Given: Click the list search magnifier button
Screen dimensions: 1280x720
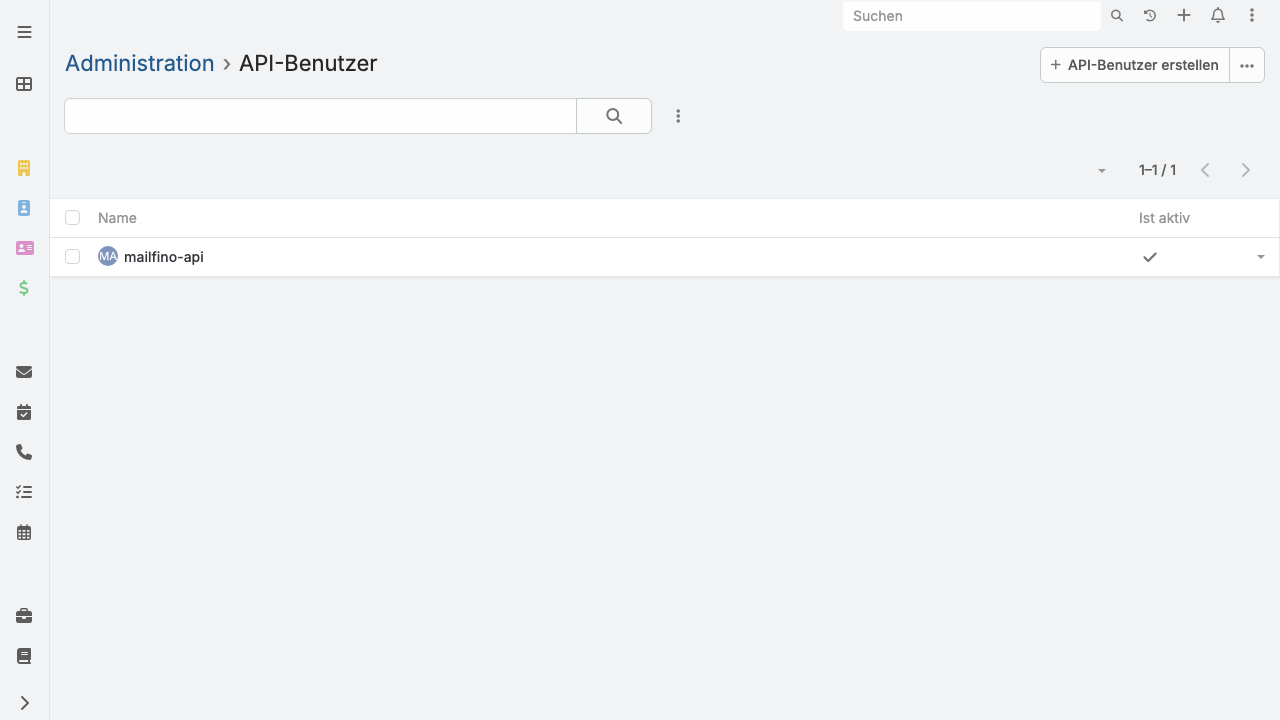Looking at the screenshot, I should point(614,116).
